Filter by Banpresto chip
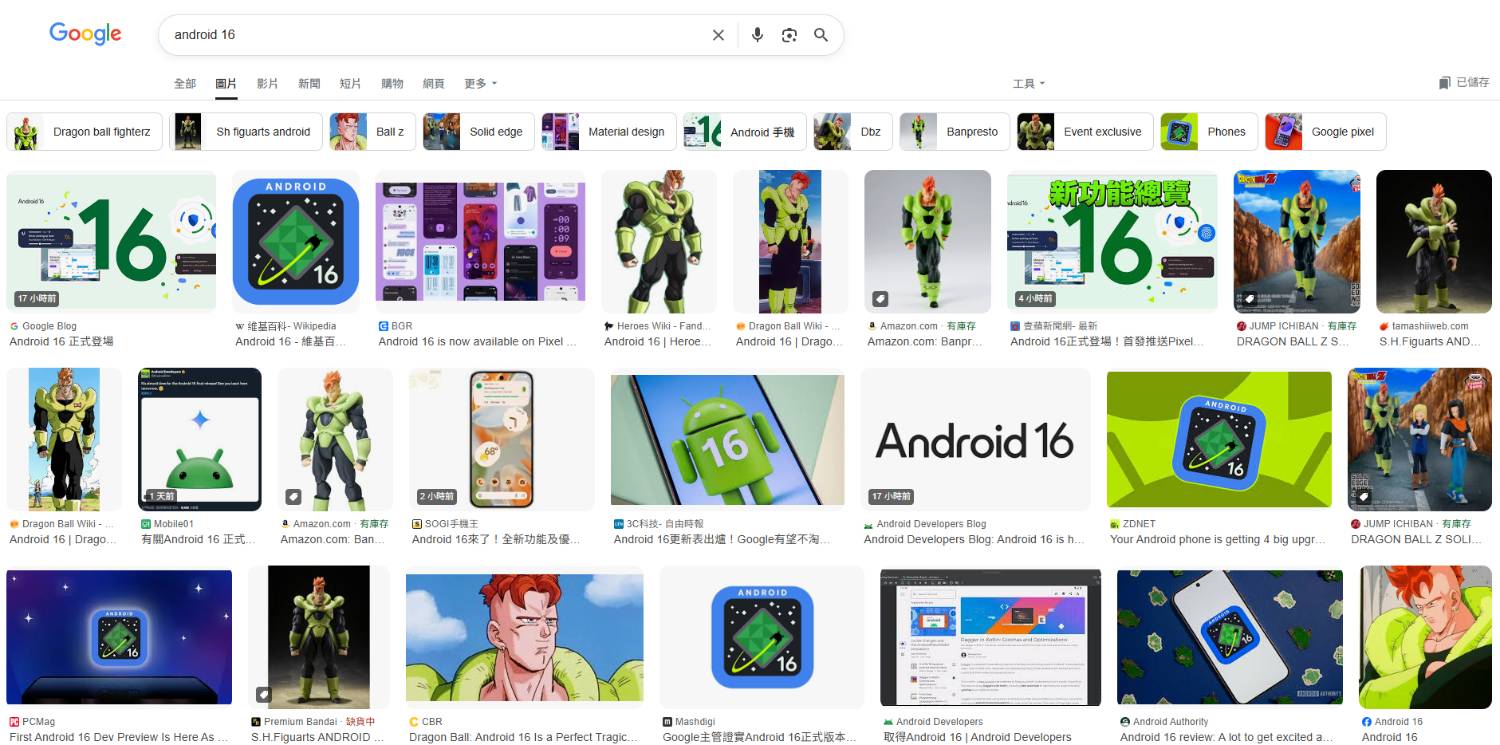 (x=954, y=132)
